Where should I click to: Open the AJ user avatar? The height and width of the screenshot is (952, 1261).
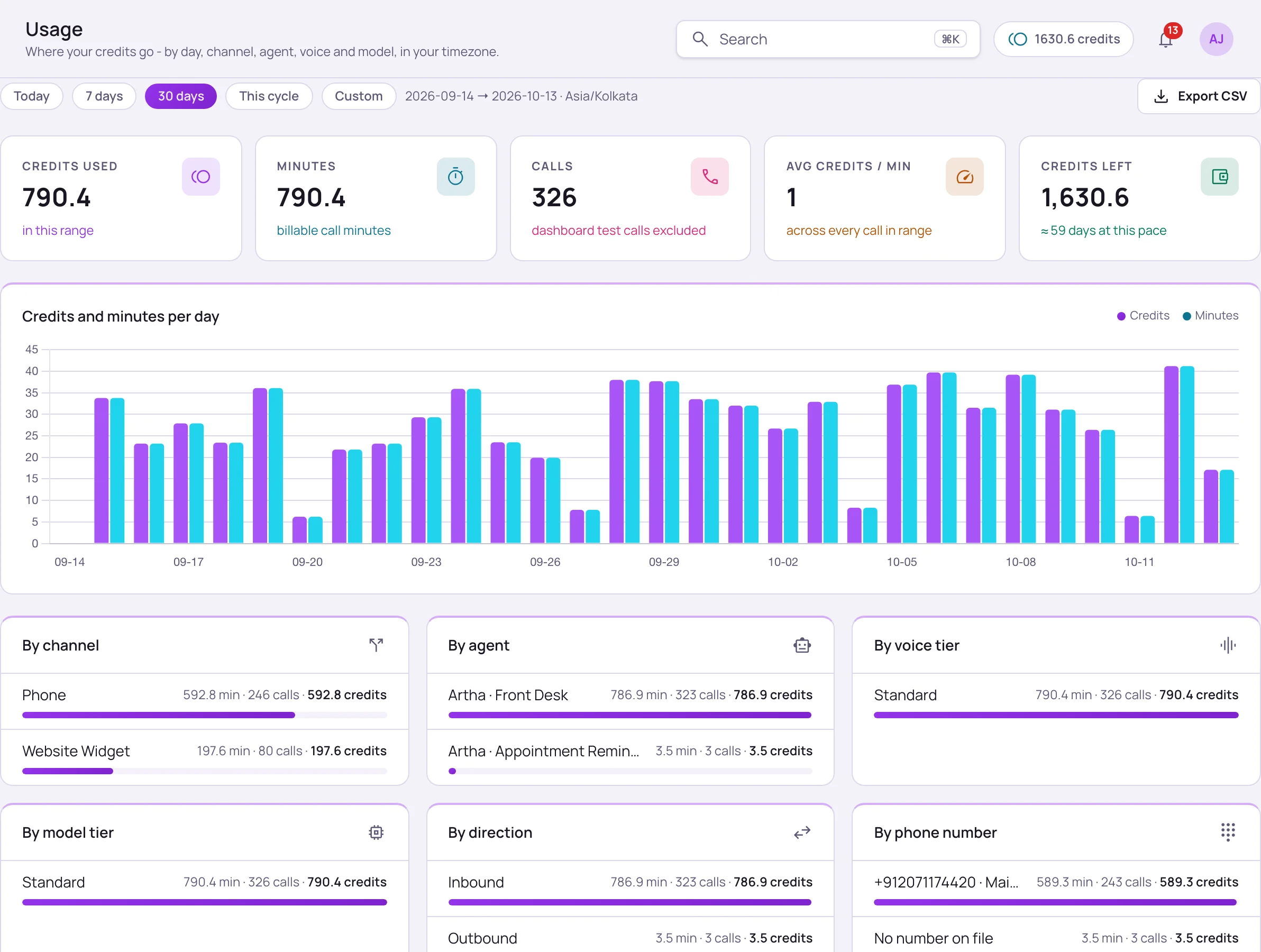click(1217, 39)
